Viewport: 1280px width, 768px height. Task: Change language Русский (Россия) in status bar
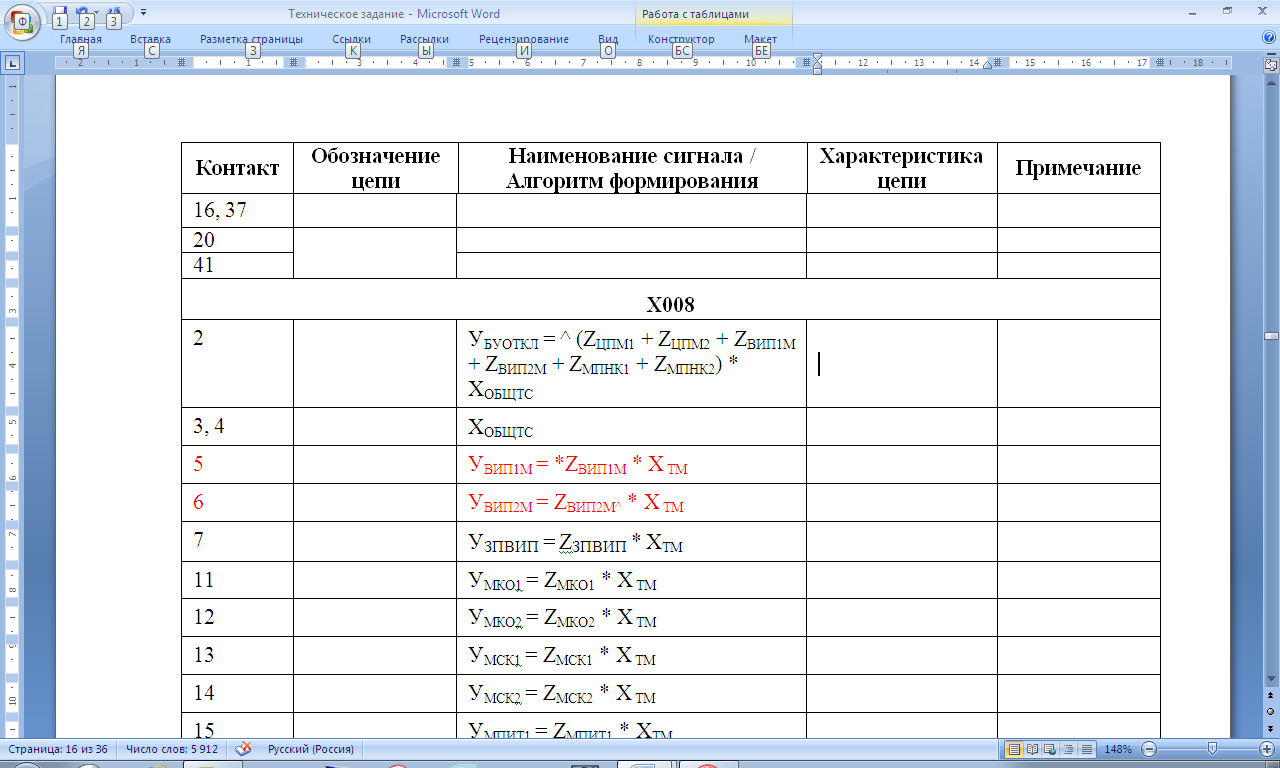pyautogui.click(x=310, y=749)
